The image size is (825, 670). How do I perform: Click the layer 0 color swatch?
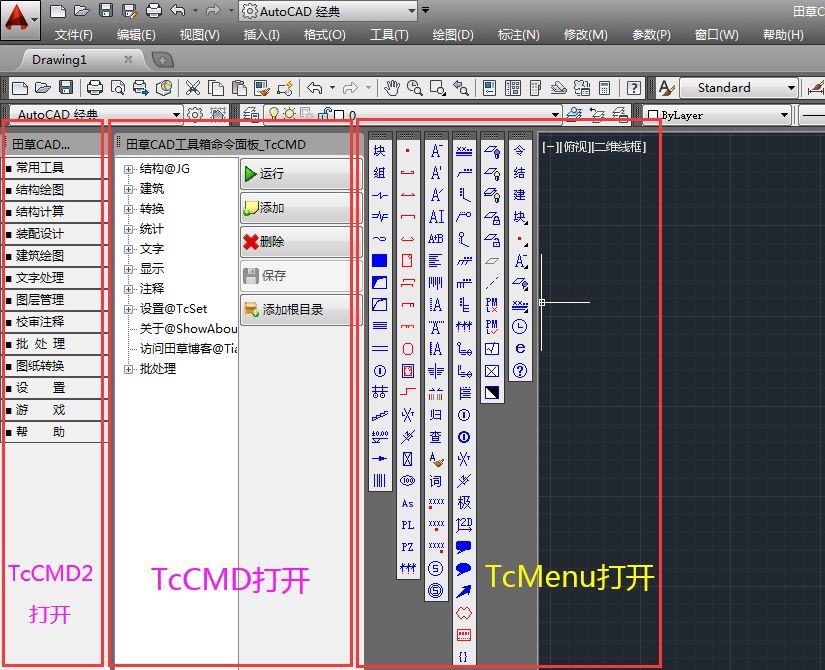point(339,115)
